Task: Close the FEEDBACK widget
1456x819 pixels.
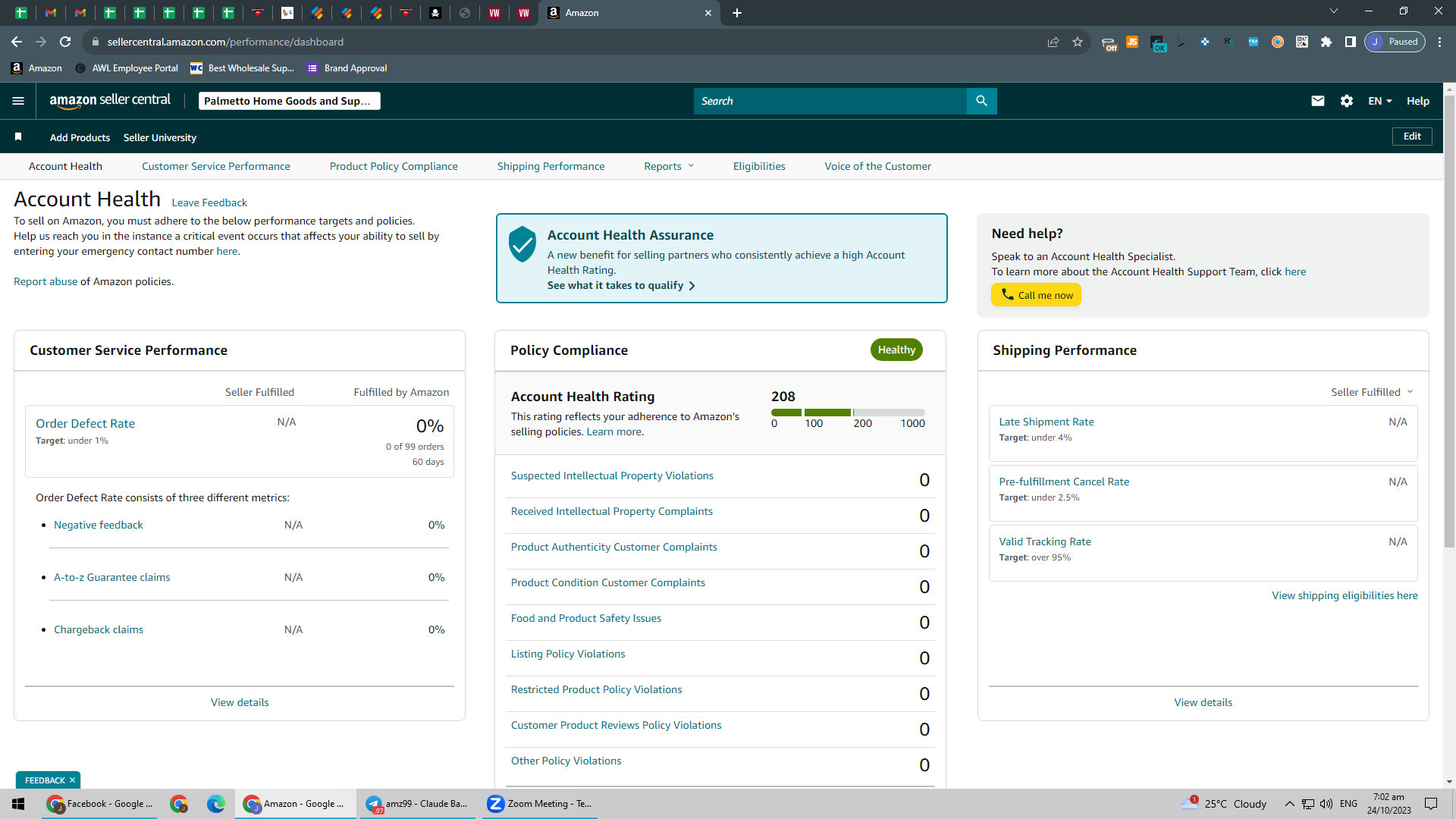Action: pyautogui.click(x=73, y=780)
